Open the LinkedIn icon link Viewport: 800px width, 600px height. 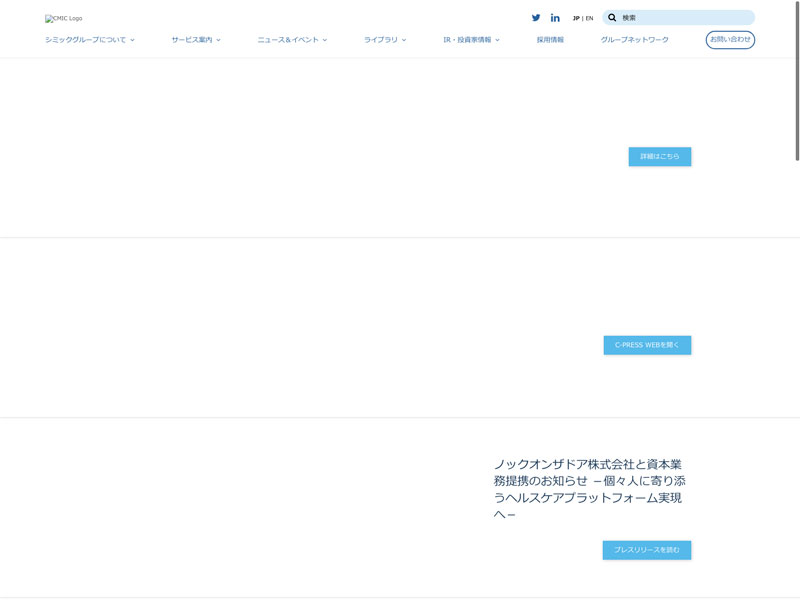click(555, 18)
